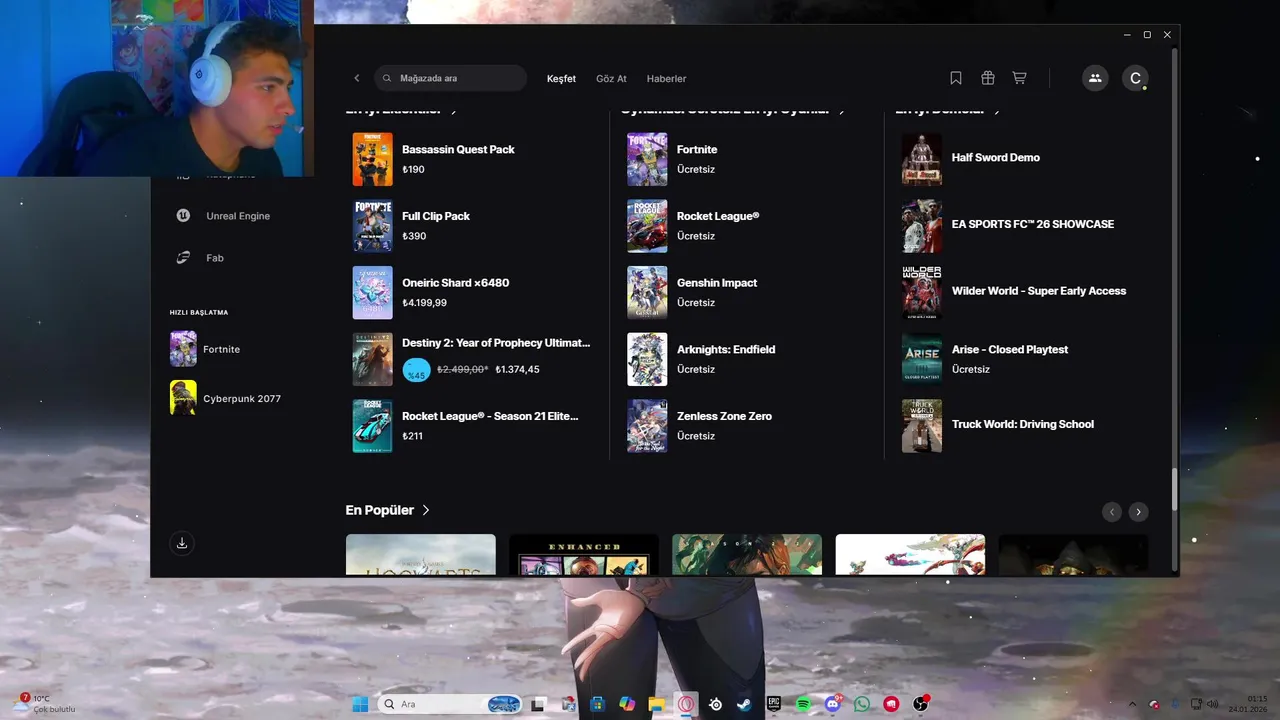Screen dimensions: 1280x720
Task: Open Oneiric Shard ×6480 listing
Action: click(x=472, y=292)
